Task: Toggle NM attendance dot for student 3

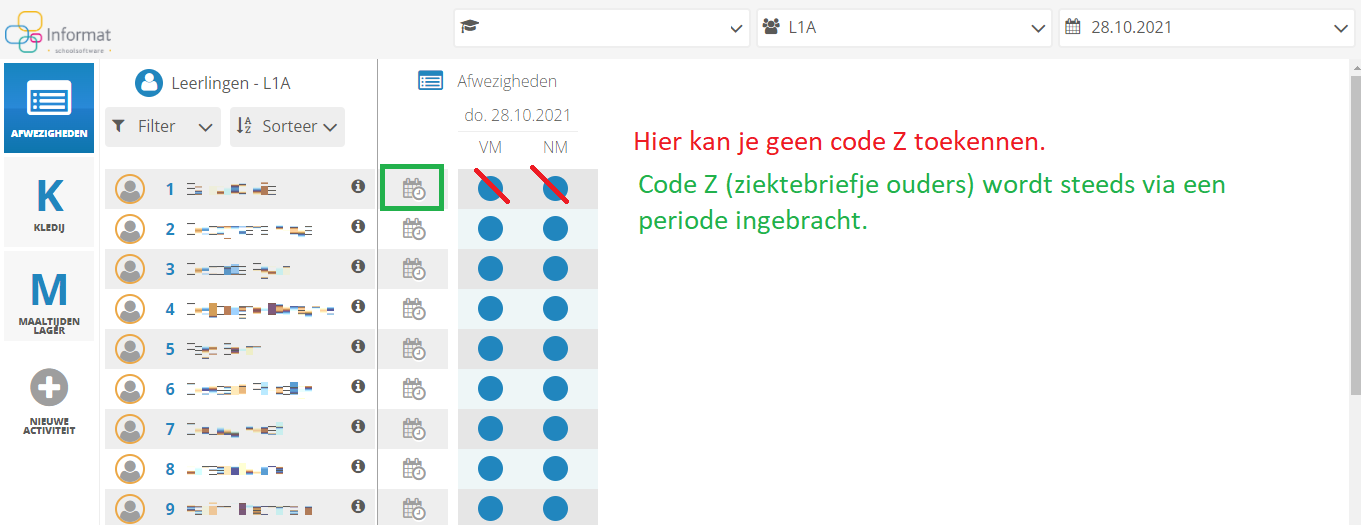Action: point(555,269)
